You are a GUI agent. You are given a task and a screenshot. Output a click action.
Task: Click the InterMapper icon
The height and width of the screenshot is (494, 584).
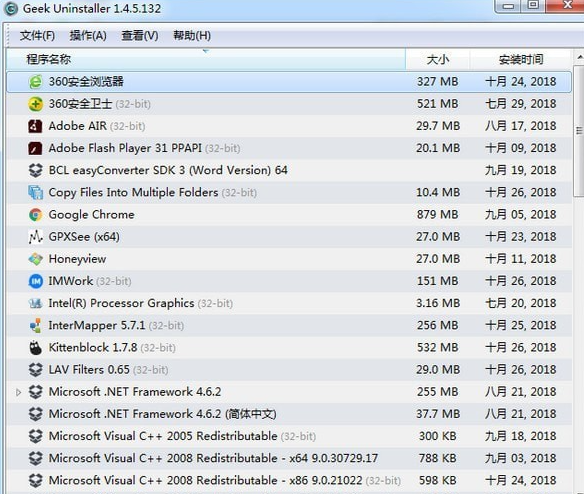pyautogui.click(x=36, y=326)
